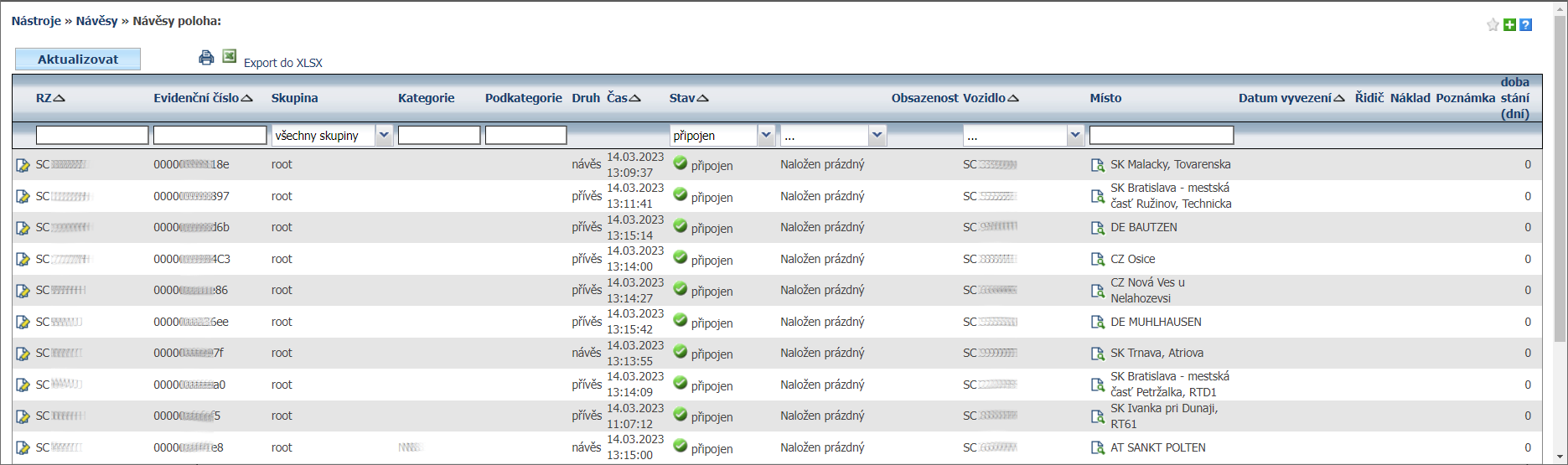Click the Excel export icon

pyautogui.click(x=229, y=57)
